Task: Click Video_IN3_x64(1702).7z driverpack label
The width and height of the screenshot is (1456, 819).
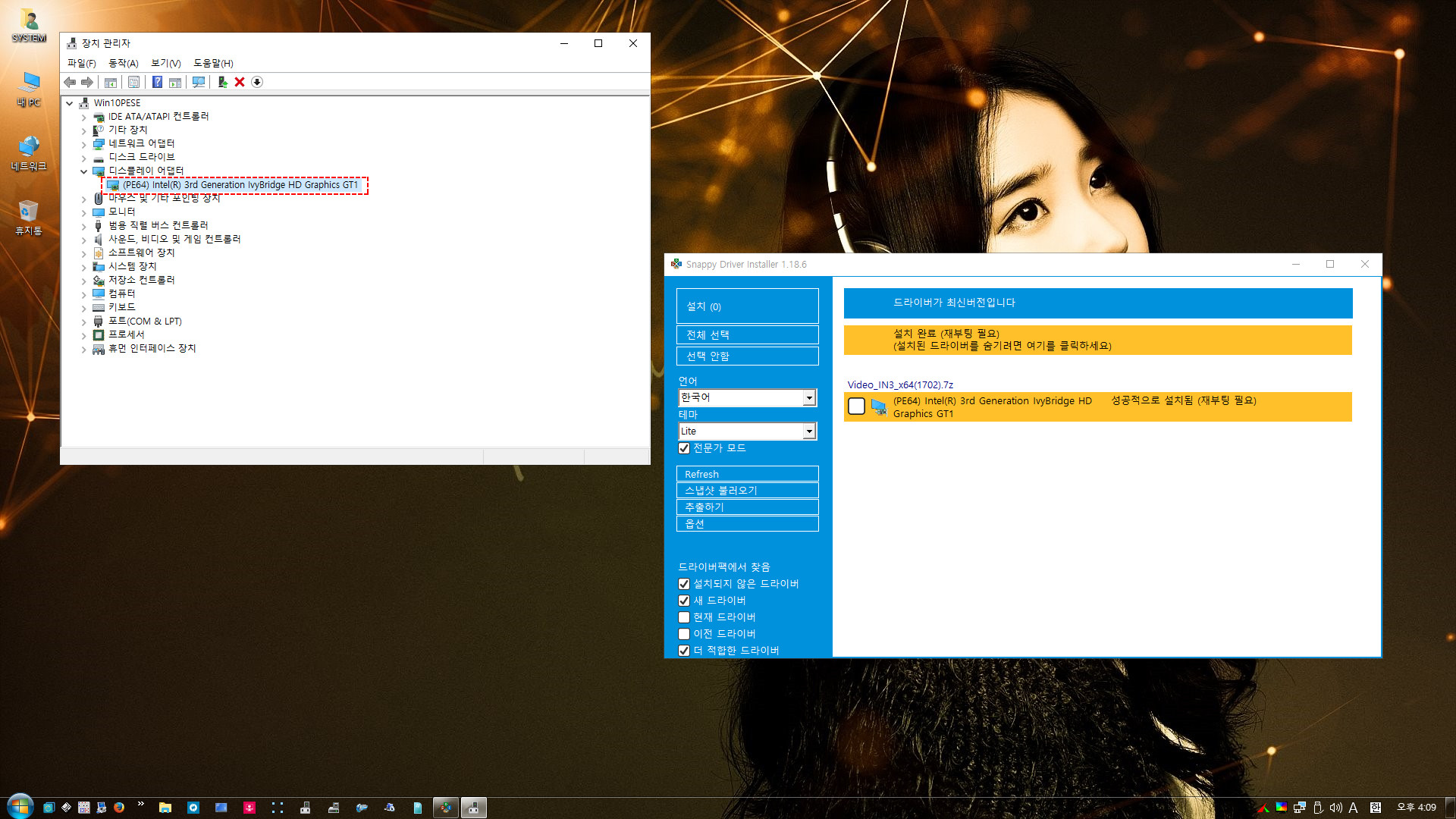Action: tap(900, 385)
